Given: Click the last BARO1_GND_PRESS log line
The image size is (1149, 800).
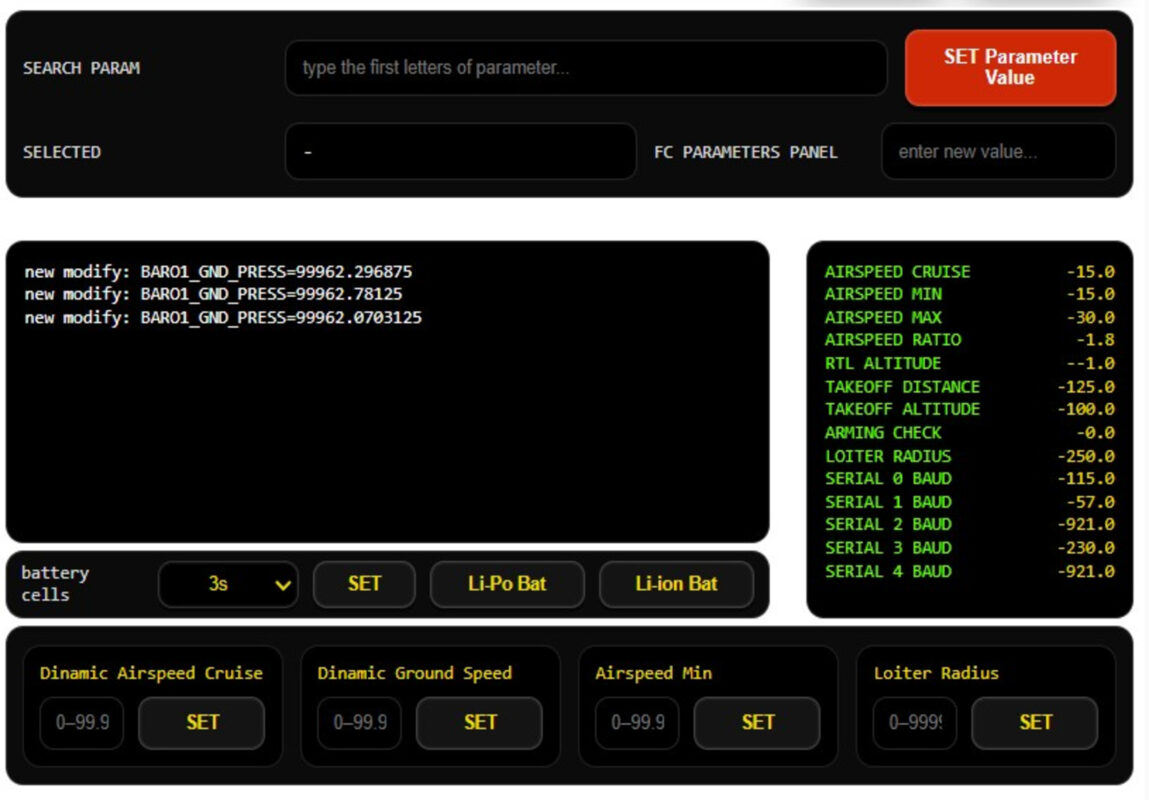Looking at the screenshot, I should 223,318.
